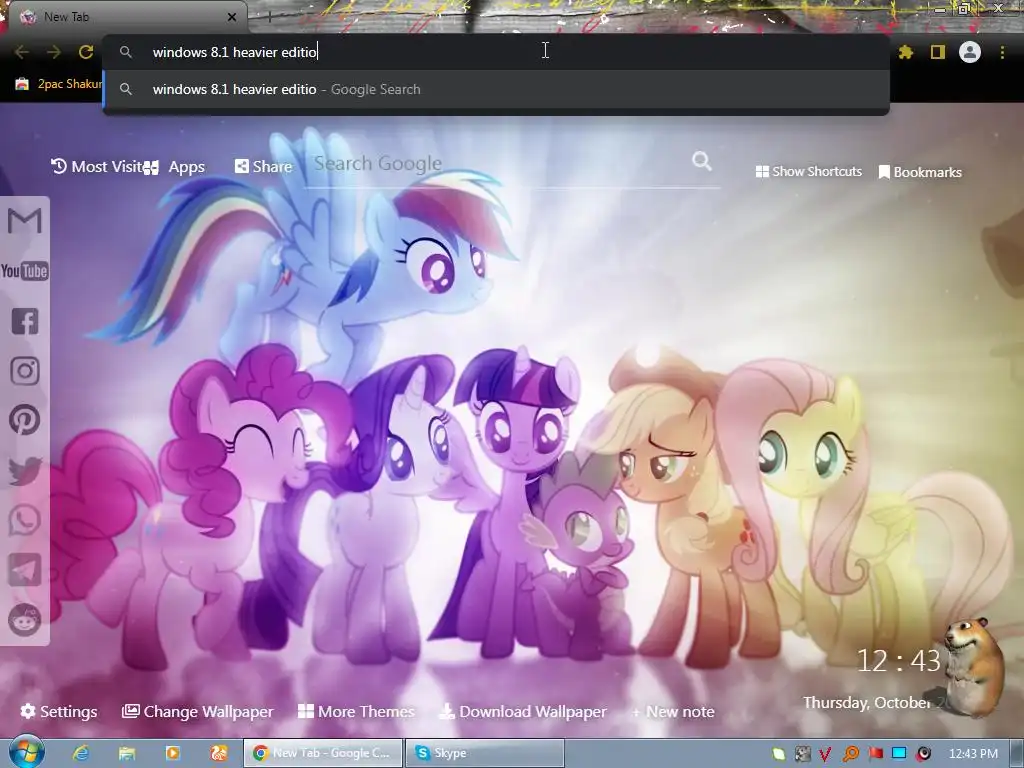1024x768 pixels.
Task: Open the Chrome profile avatar
Action: click(x=970, y=52)
